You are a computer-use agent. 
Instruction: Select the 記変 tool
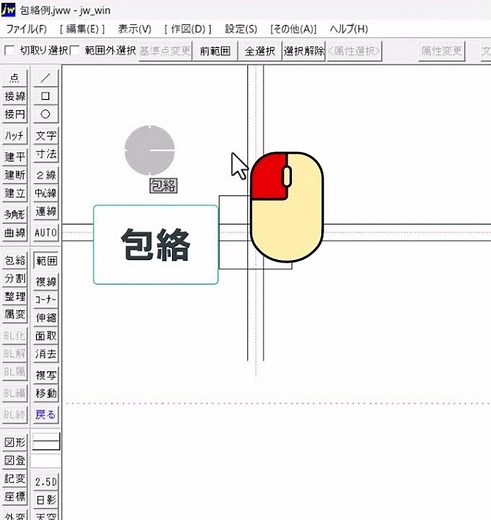pos(15,479)
